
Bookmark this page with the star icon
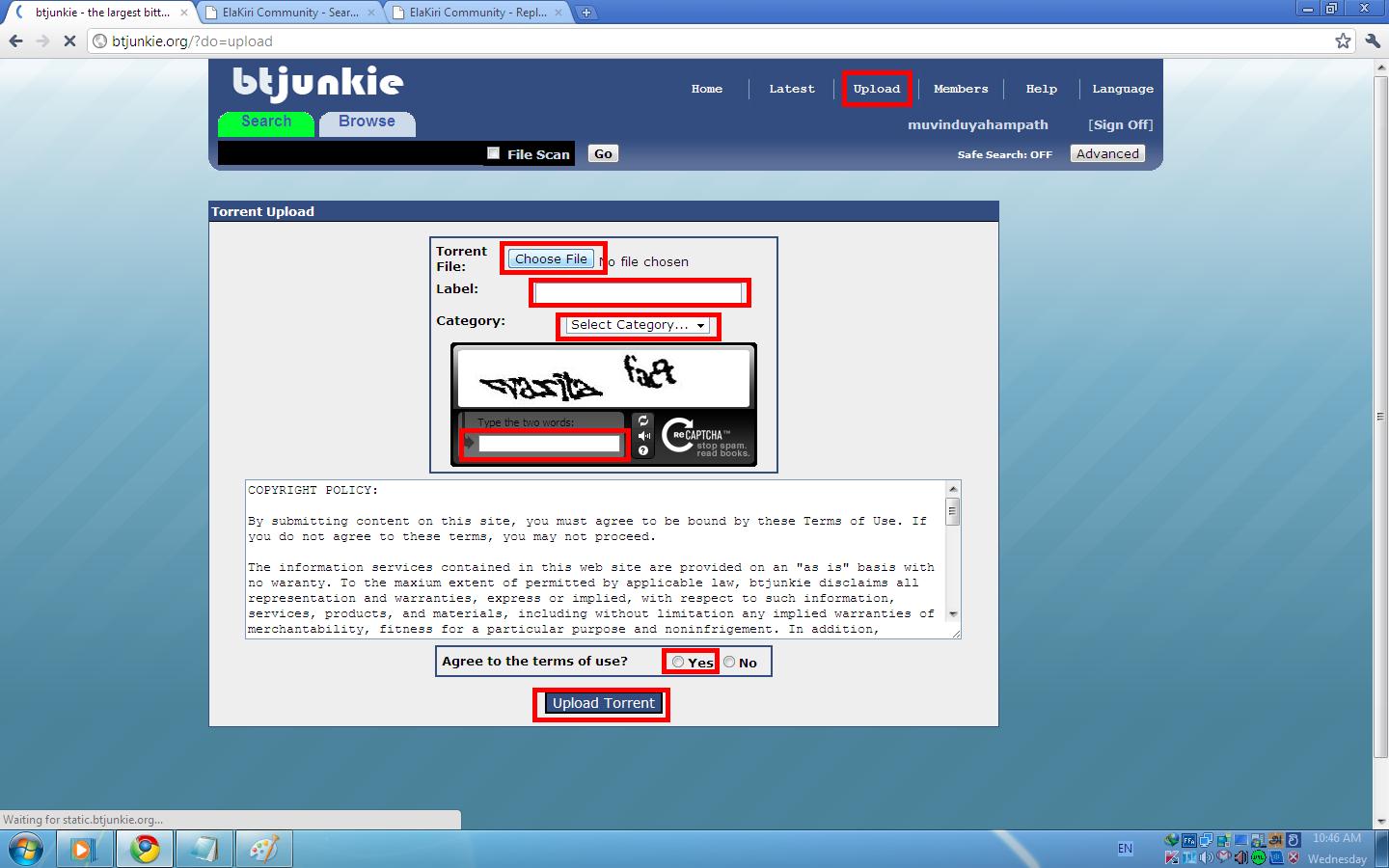(x=1343, y=41)
